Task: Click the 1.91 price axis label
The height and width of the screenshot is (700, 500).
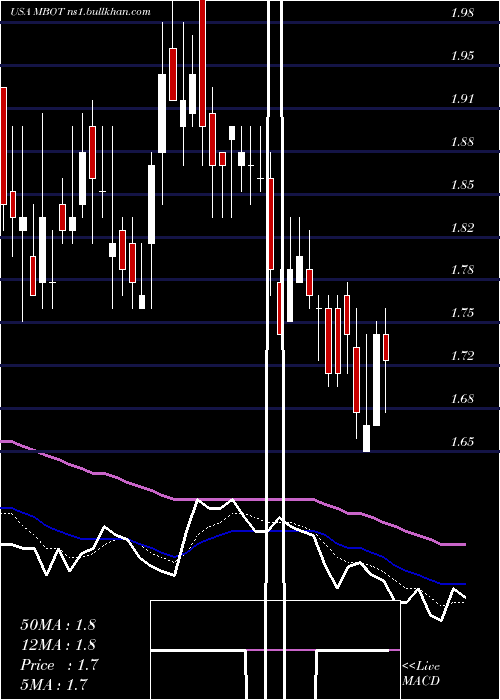Action: click(x=462, y=99)
